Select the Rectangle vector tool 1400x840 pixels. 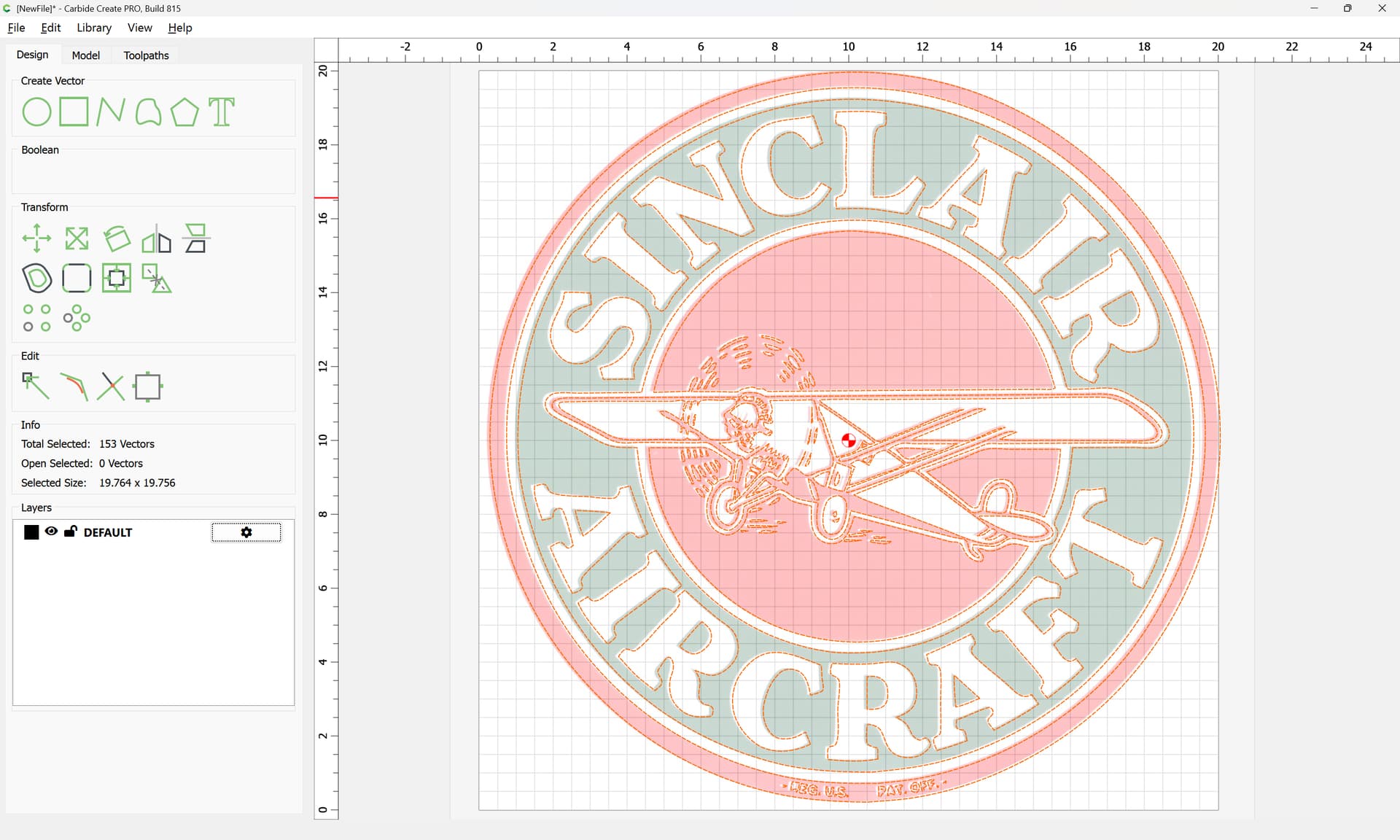[74, 112]
